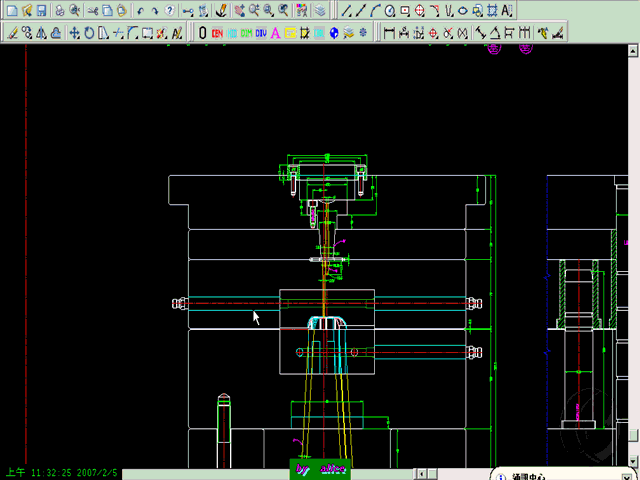640x480 pixels.
Task: Select the Angular dimension tool
Action: (x=495, y=33)
